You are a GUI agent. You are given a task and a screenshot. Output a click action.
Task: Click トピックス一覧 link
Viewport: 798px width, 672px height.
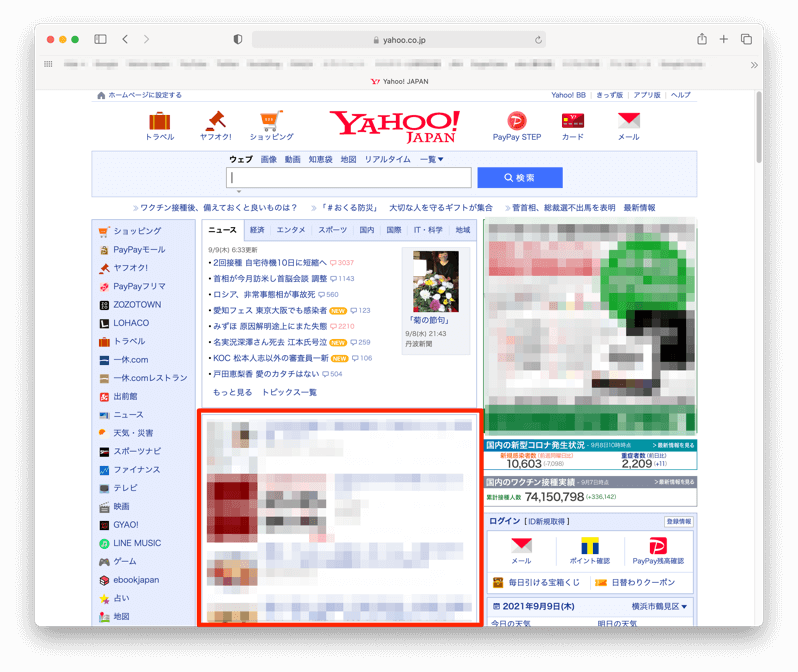click(289, 392)
